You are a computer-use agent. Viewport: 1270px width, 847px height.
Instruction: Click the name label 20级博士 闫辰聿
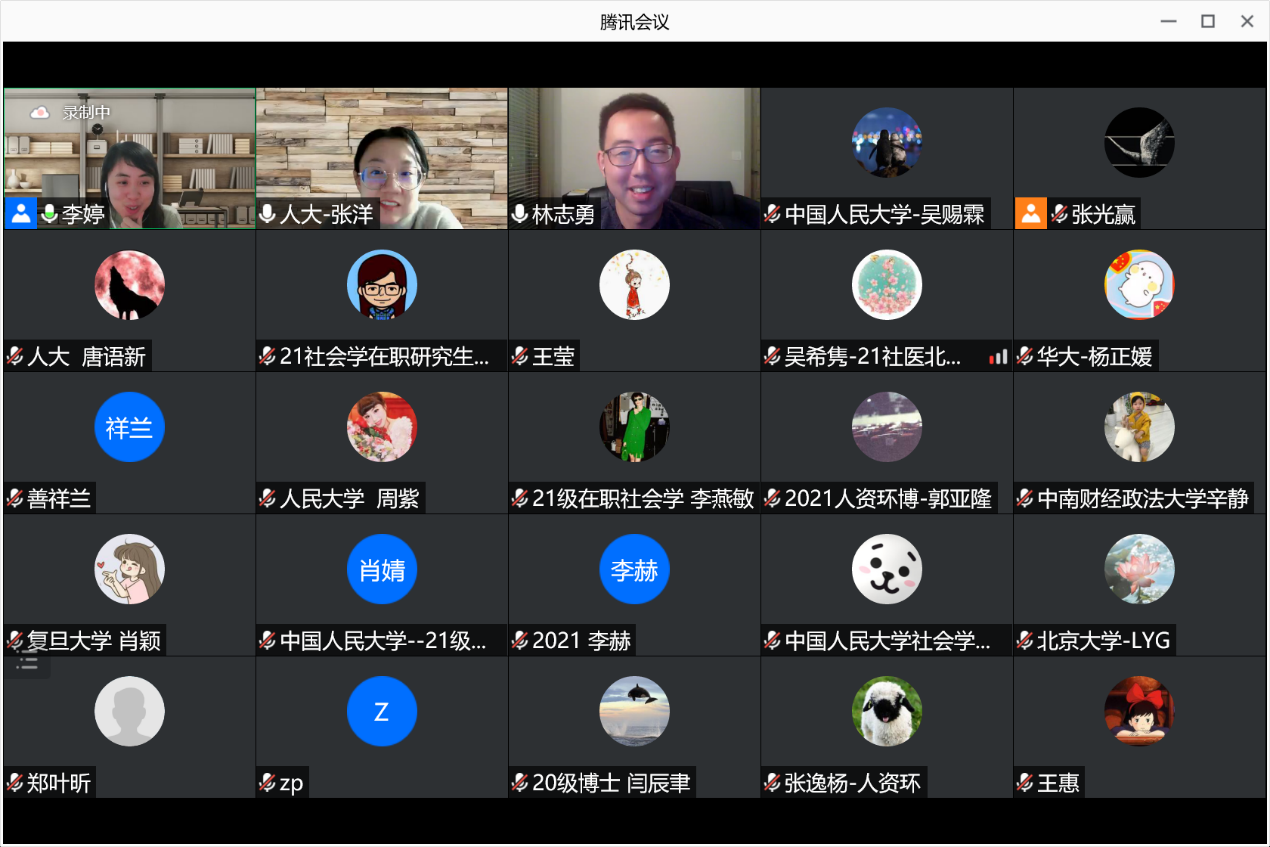[611, 783]
